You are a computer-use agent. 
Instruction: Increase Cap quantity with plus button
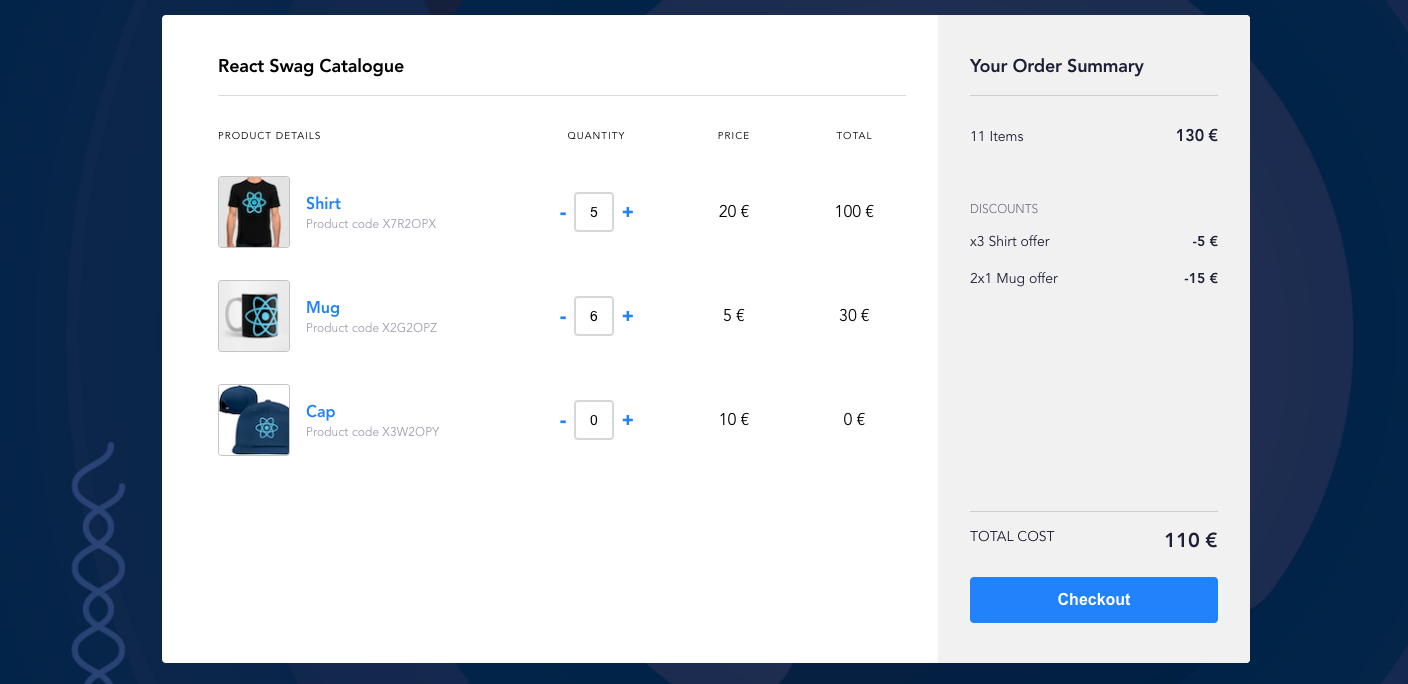[x=628, y=420]
